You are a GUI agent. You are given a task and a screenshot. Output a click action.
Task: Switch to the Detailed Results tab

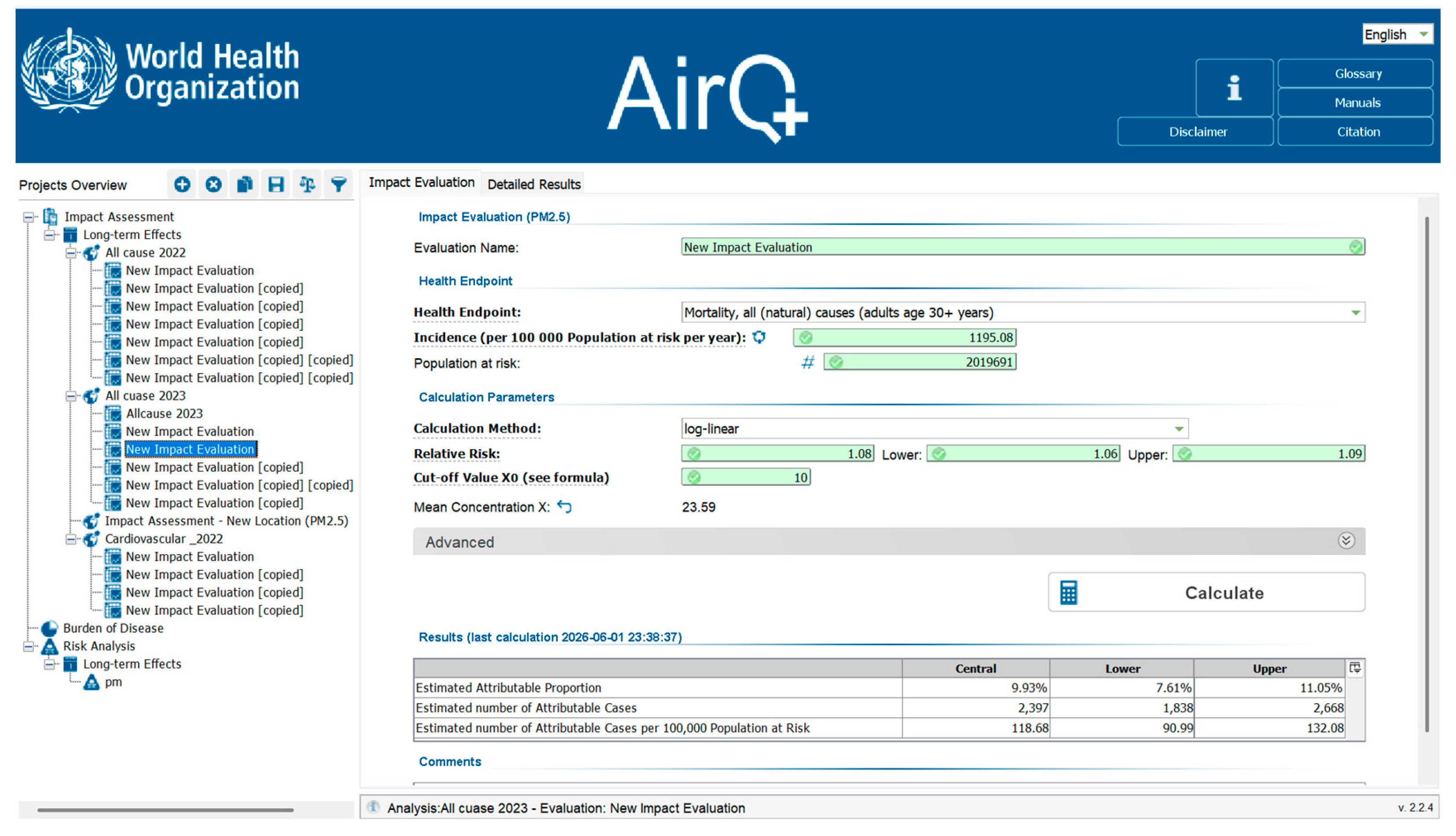tap(533, 184)
